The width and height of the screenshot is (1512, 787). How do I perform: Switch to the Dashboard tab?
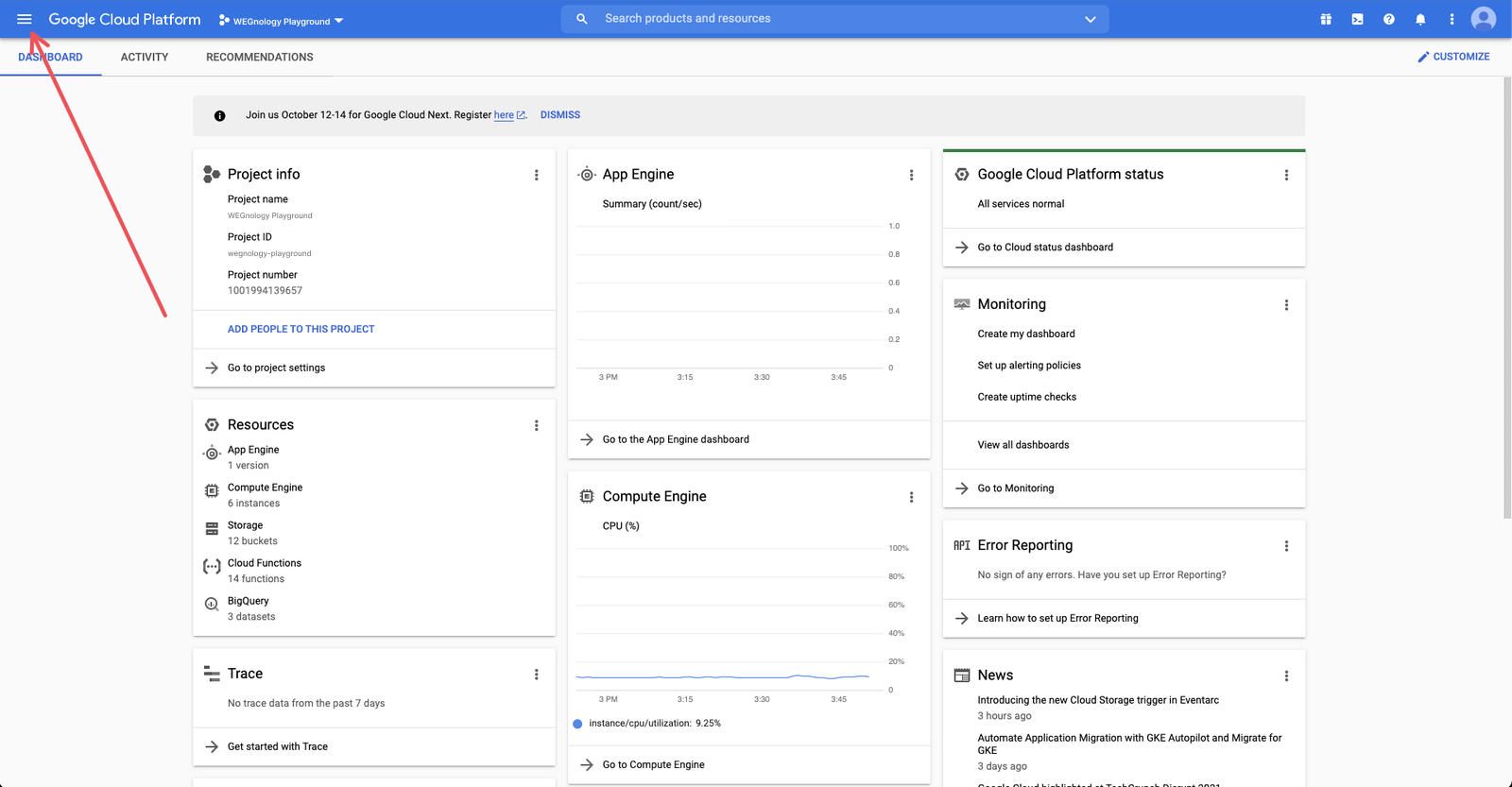click(50, 57)
